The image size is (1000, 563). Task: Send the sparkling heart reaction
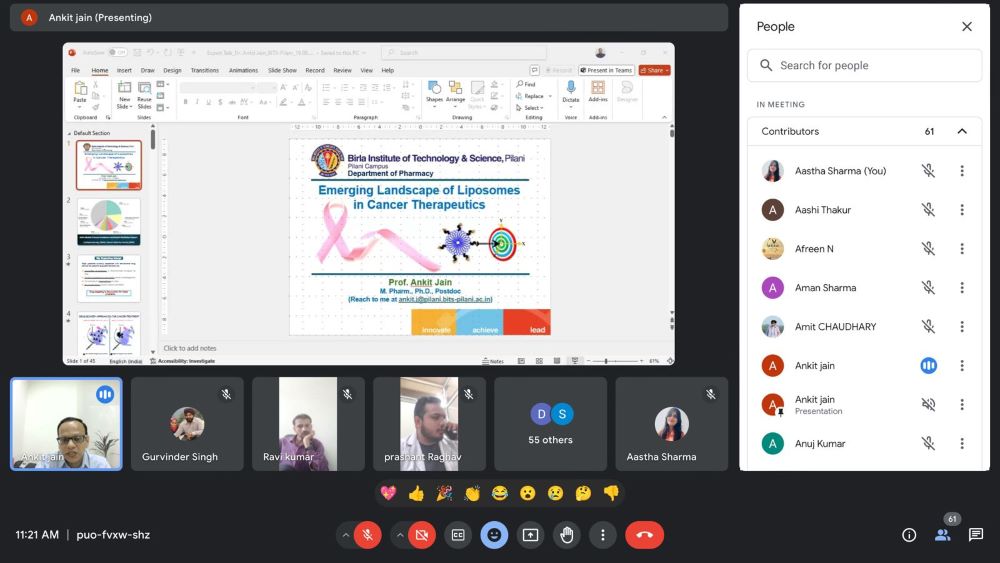(x=388, y=493)
